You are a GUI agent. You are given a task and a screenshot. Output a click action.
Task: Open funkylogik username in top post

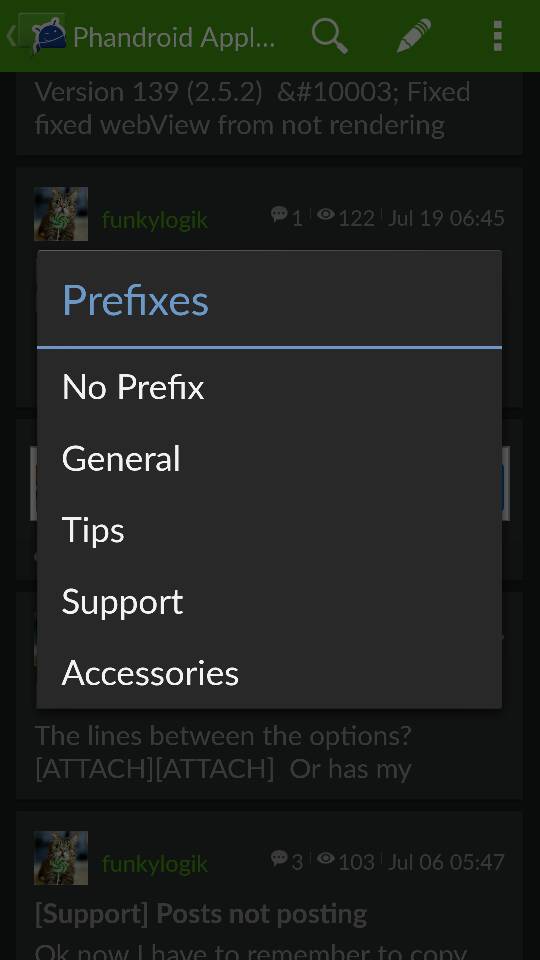[x=155, y=220]
